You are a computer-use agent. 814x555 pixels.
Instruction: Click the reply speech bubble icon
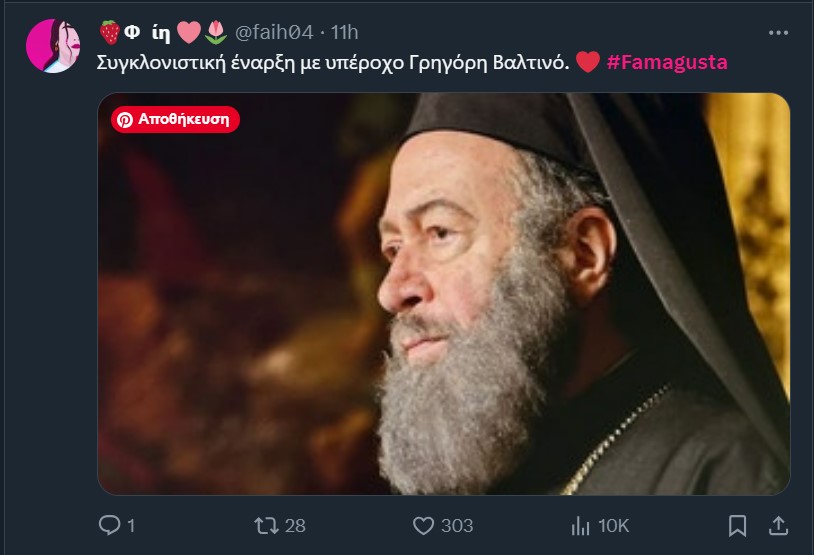pyautogui.click(x=110, y=525)
